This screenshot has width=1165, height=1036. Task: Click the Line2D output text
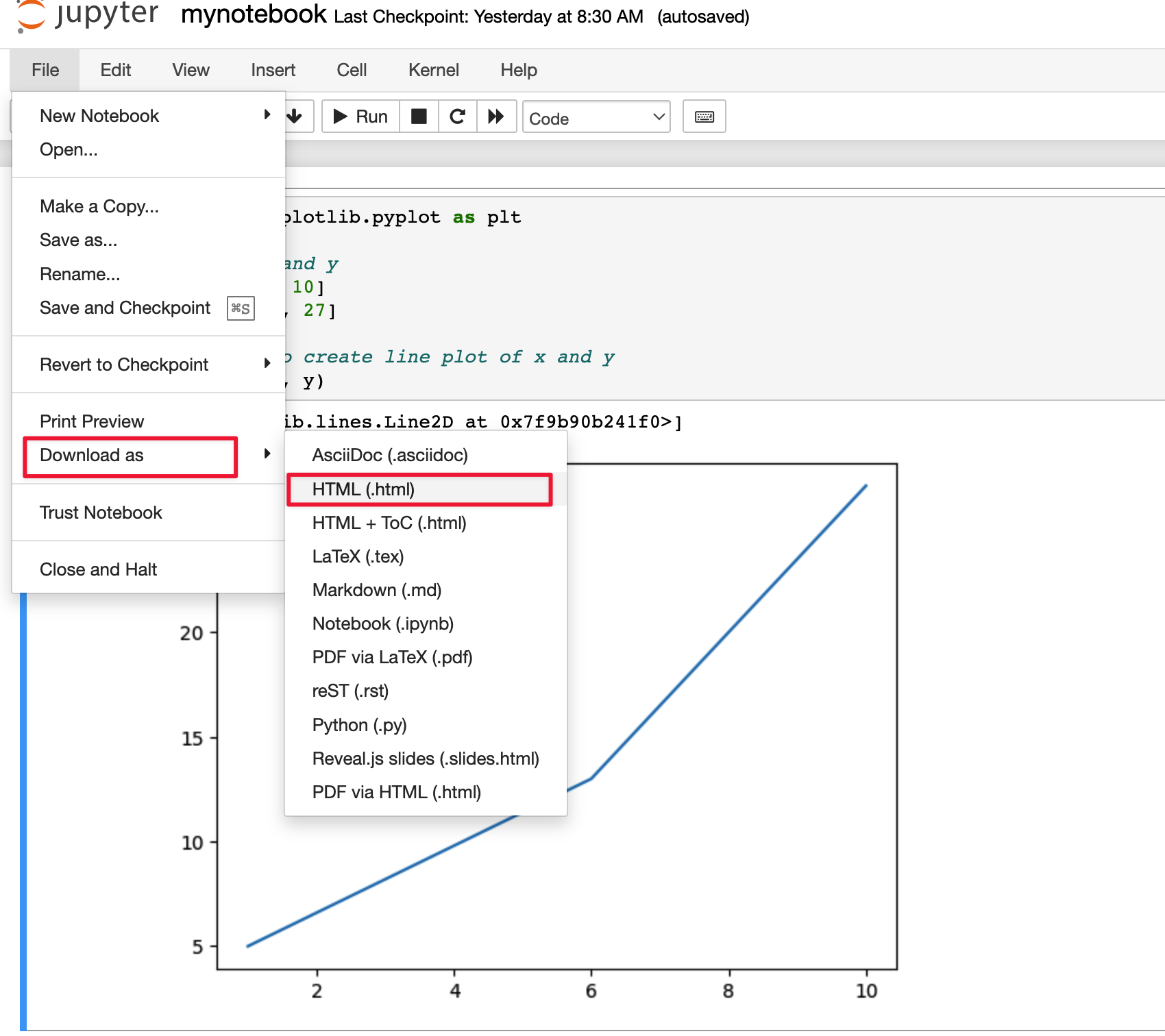(x=484, y=421)
